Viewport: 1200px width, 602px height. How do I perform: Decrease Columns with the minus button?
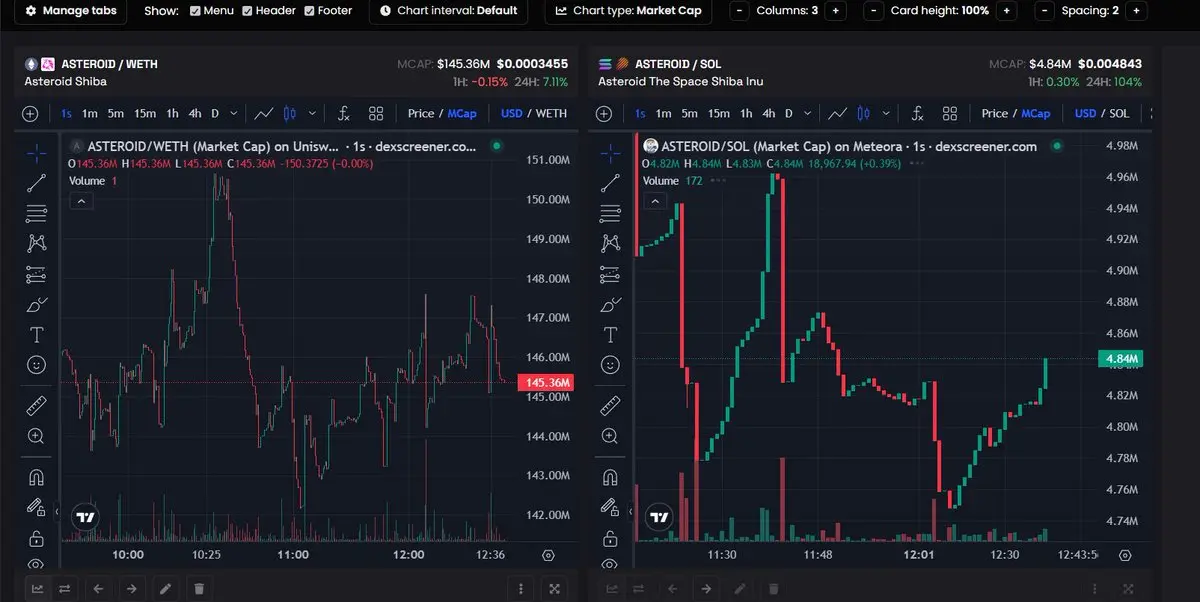pos(739,11)
